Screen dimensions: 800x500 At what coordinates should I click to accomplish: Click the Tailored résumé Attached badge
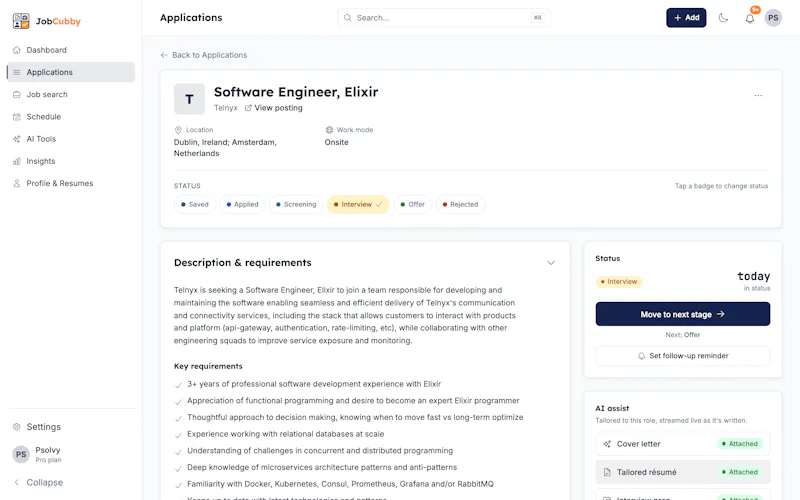(x=739, y=472)
